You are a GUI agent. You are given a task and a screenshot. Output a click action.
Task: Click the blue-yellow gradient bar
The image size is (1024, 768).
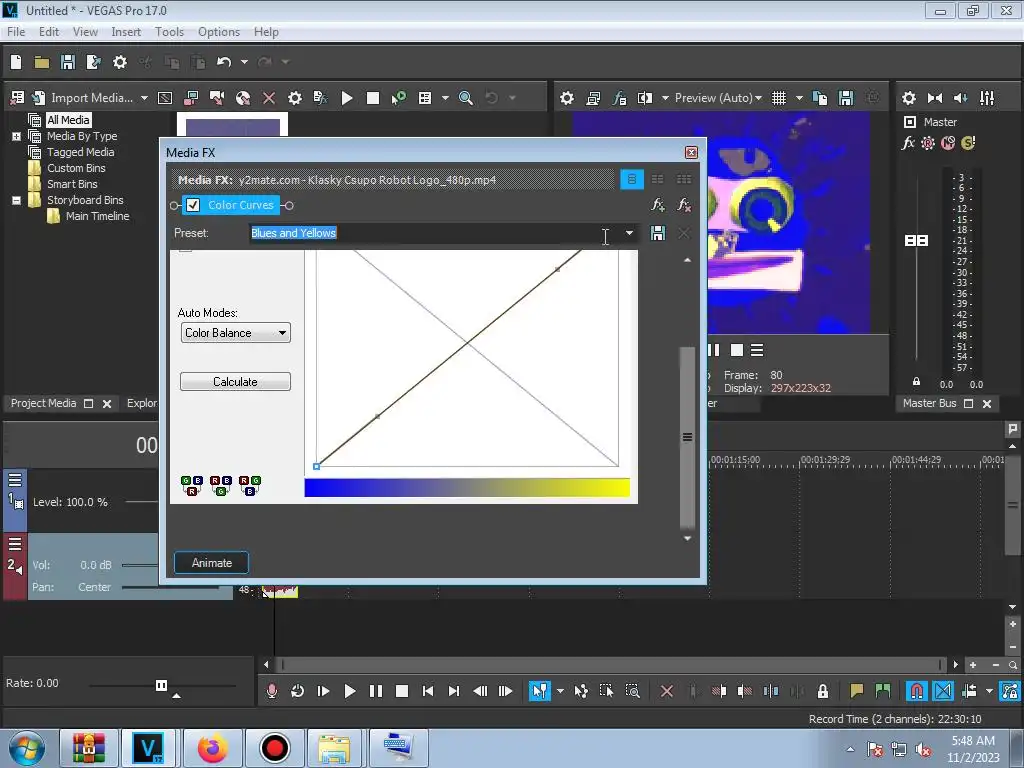coord(467,488)
